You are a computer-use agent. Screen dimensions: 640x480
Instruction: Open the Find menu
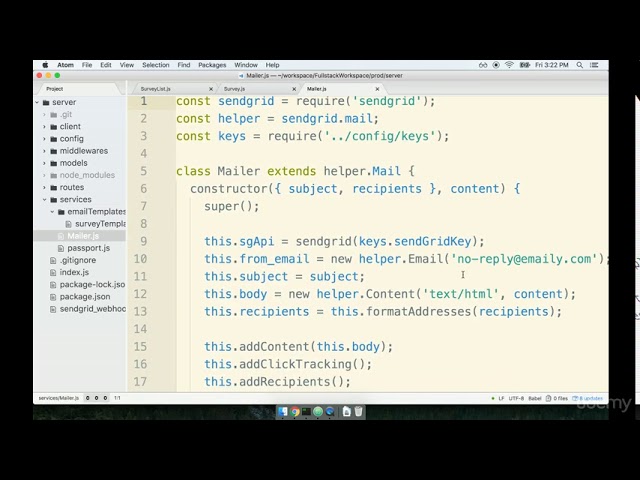coord(184,65)
